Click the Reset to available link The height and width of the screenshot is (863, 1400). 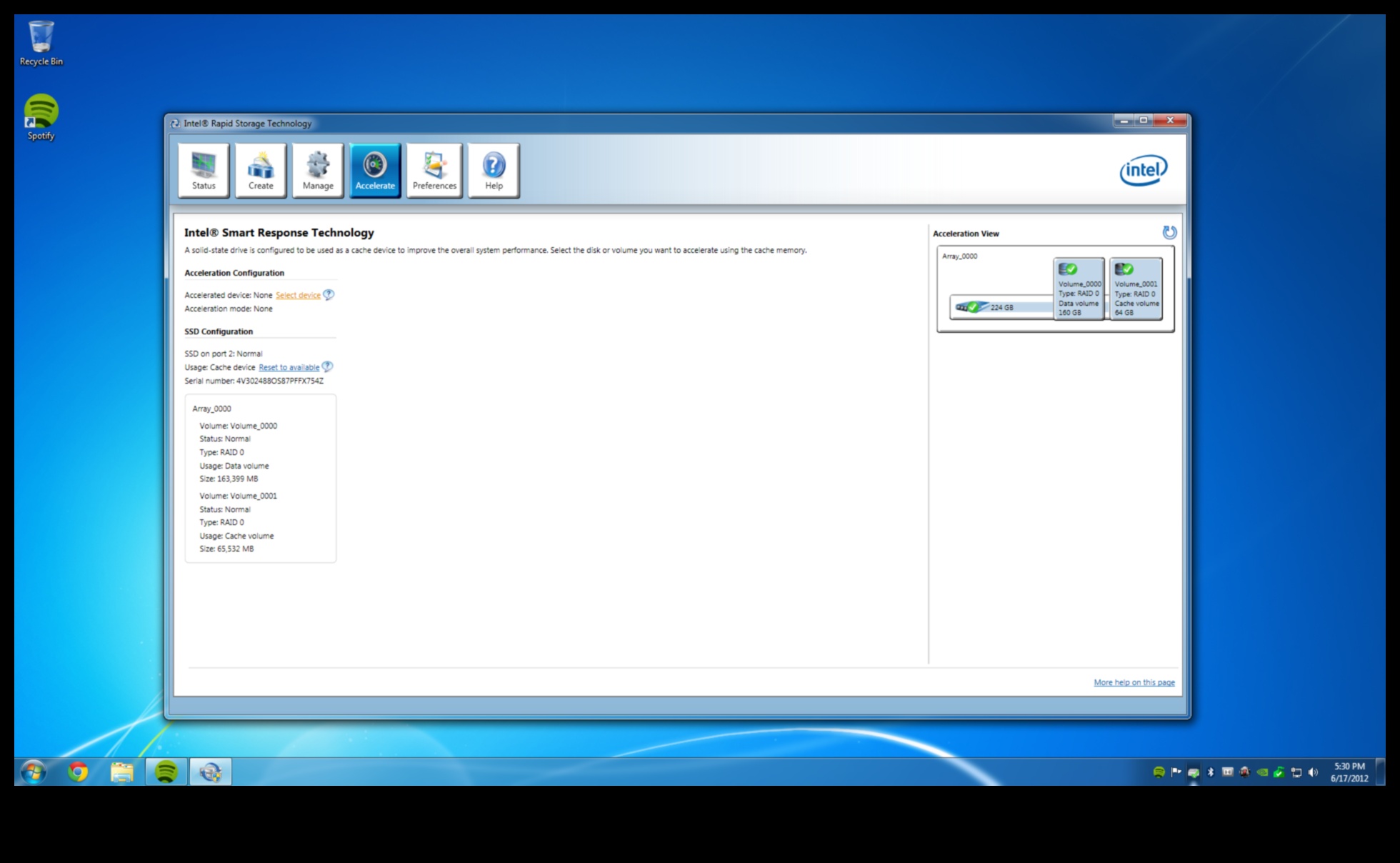289,367
